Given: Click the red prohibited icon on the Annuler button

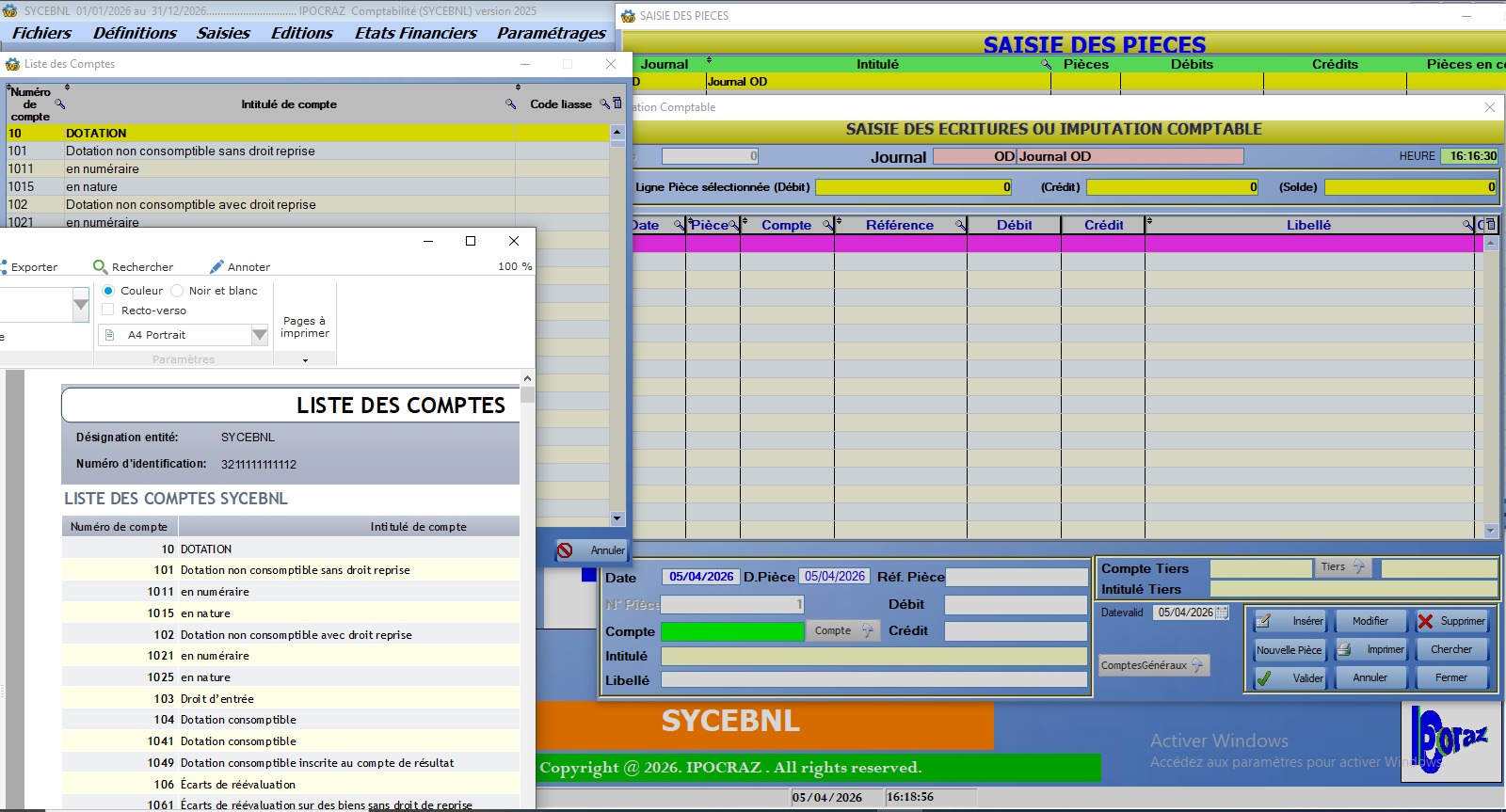Looking at the screenshot, I should pyautogui.click(x=565, y=550).
